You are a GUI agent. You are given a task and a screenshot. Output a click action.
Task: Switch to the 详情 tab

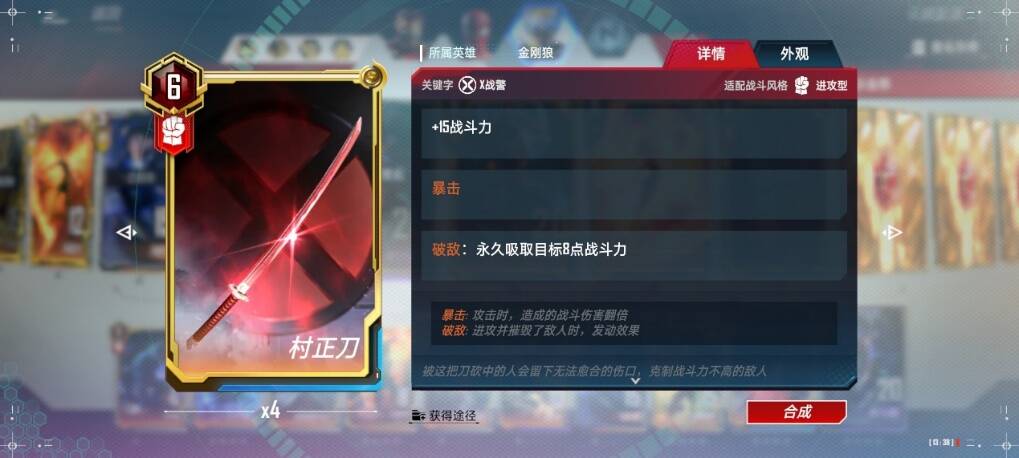pyautogui.click(x=711, y=54)
